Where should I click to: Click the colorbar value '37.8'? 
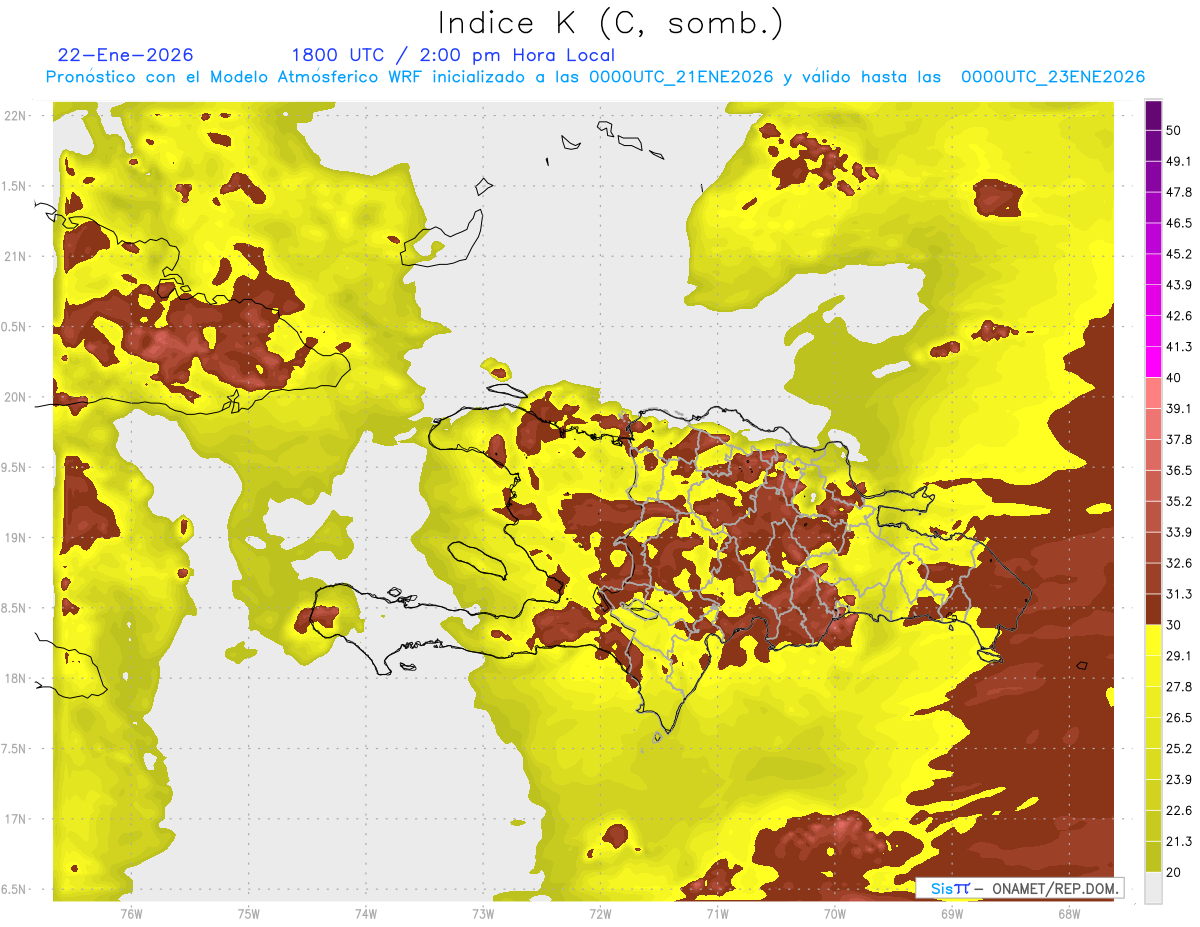[x=1179, y=439]
